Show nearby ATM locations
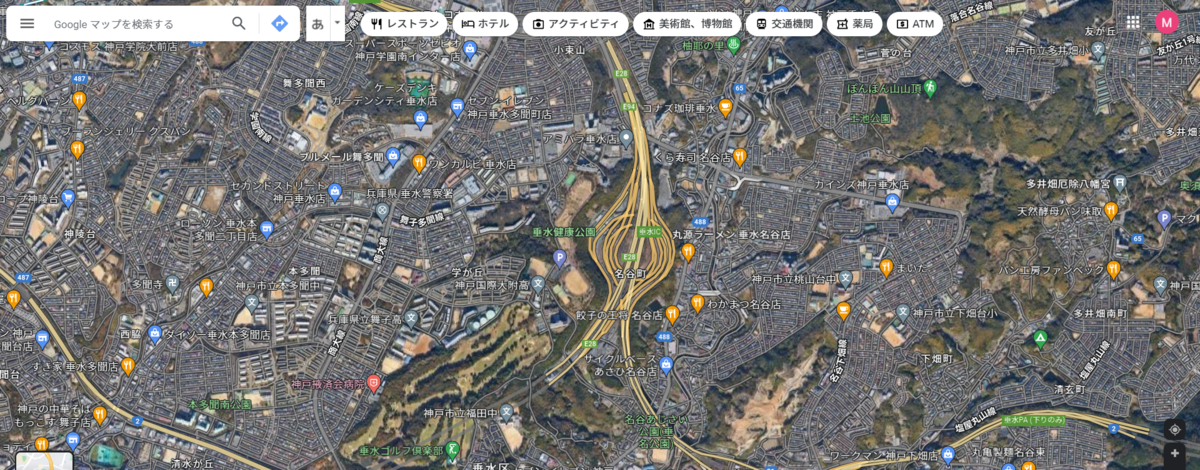 (914, 23)
